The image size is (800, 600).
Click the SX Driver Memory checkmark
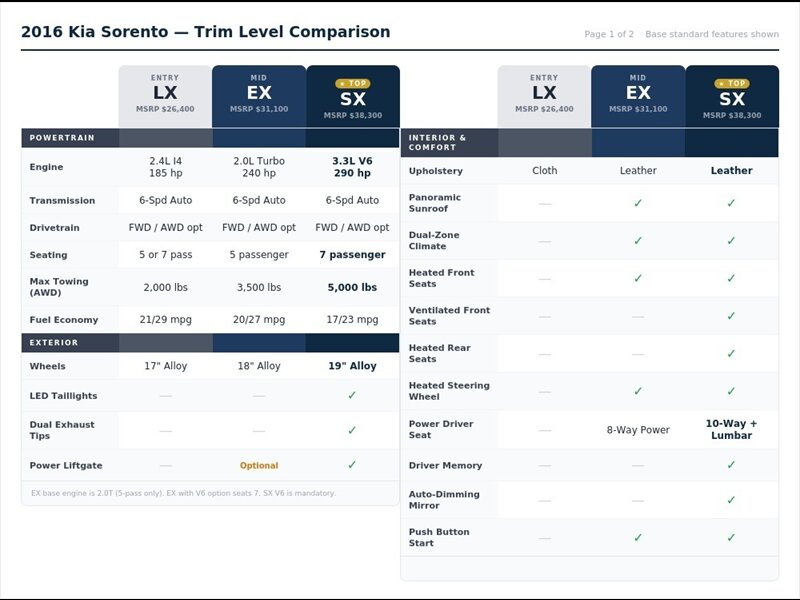(x=731, y=465)
